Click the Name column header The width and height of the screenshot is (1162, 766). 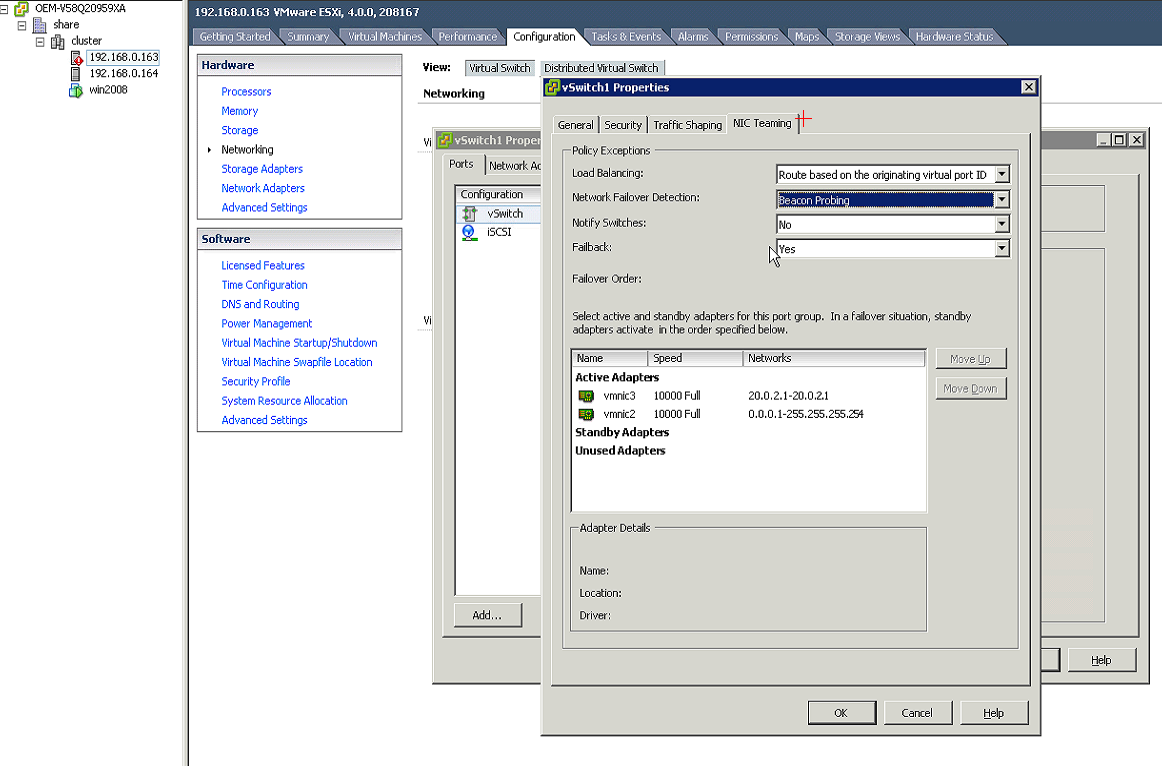point(610,359)
